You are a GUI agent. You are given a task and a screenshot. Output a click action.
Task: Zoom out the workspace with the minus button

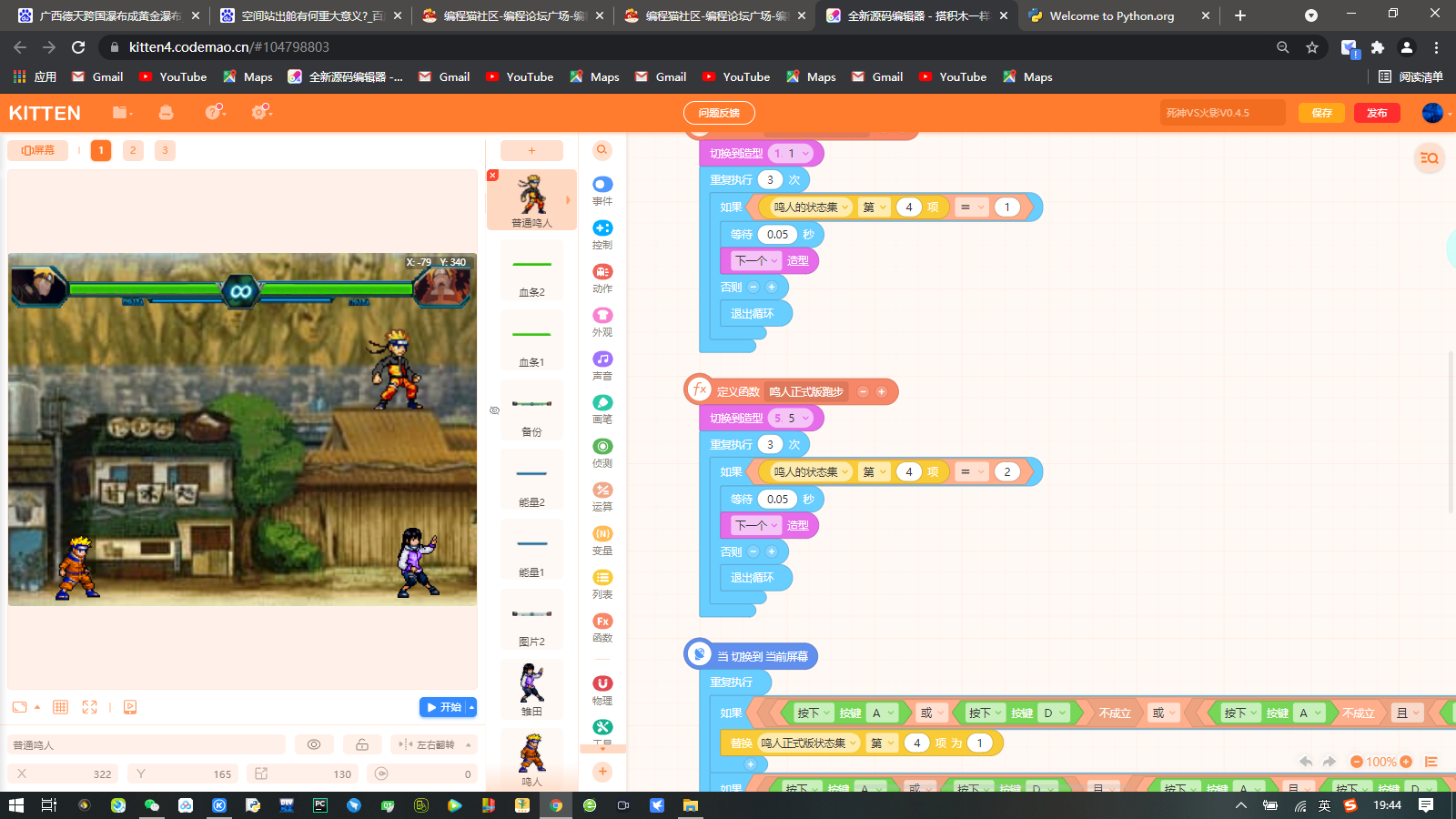(x=1357, y=762)
